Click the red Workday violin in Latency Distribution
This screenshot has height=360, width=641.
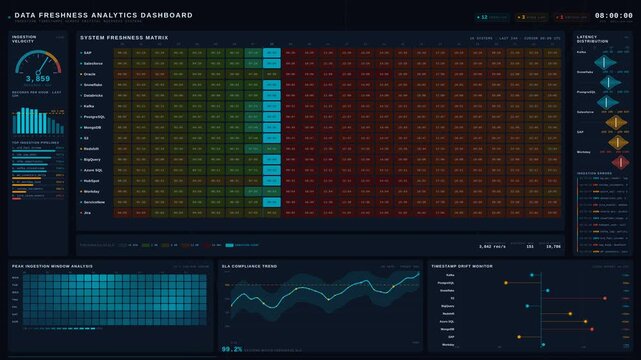point(621,162)
